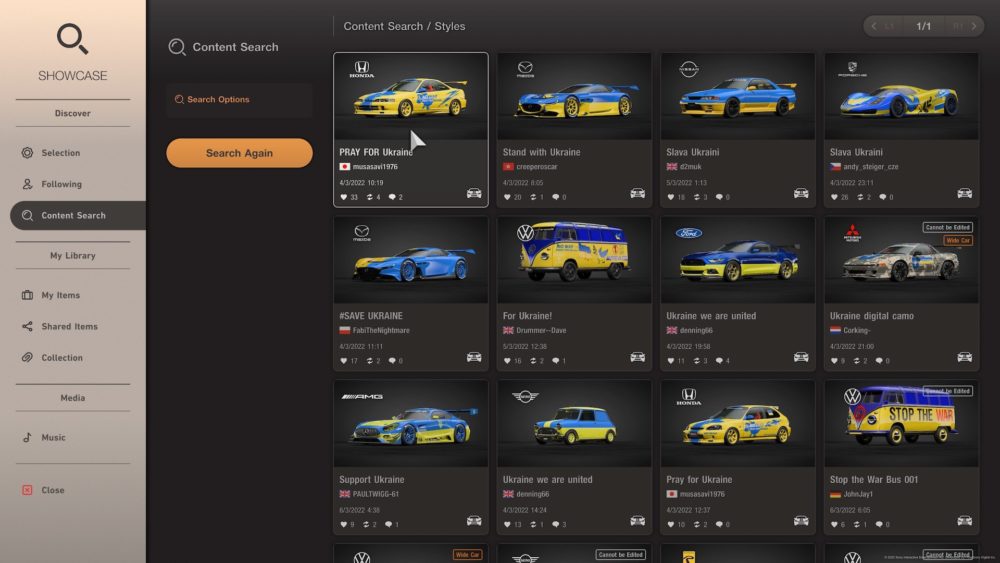Screen dimensions: 1000x563
Task: Click the Content Search / Styles breadcrumb
Action: pos(404,26)
